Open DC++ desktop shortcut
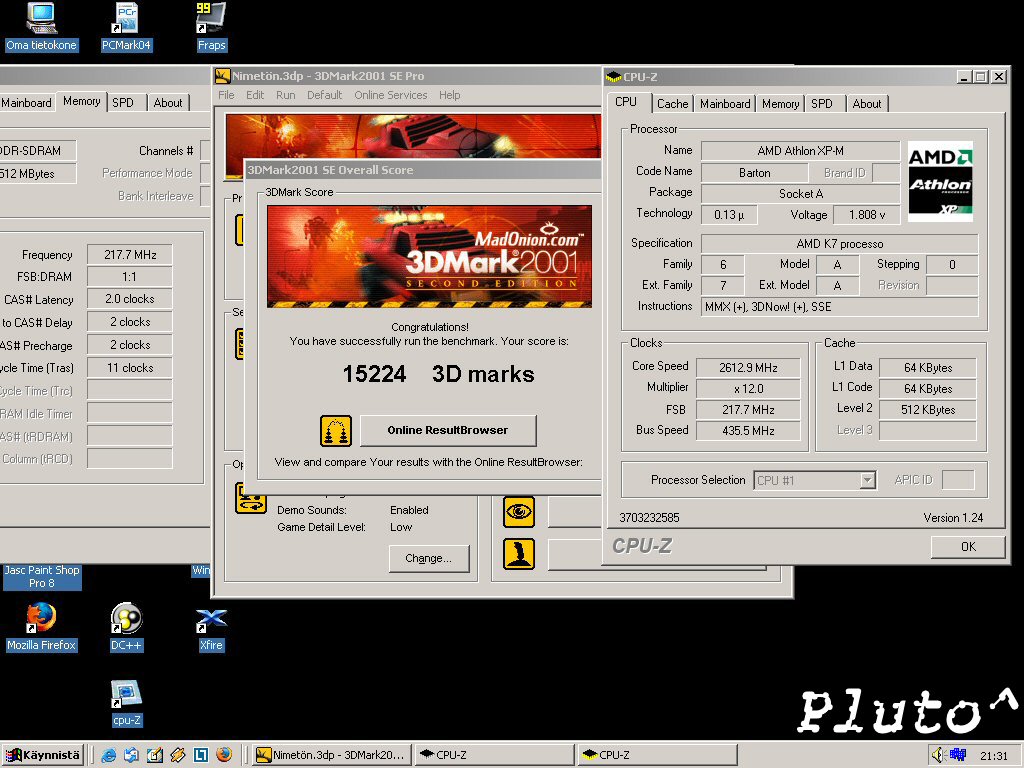The width and height of the screenshot is (1024, 768). (126, 628)
